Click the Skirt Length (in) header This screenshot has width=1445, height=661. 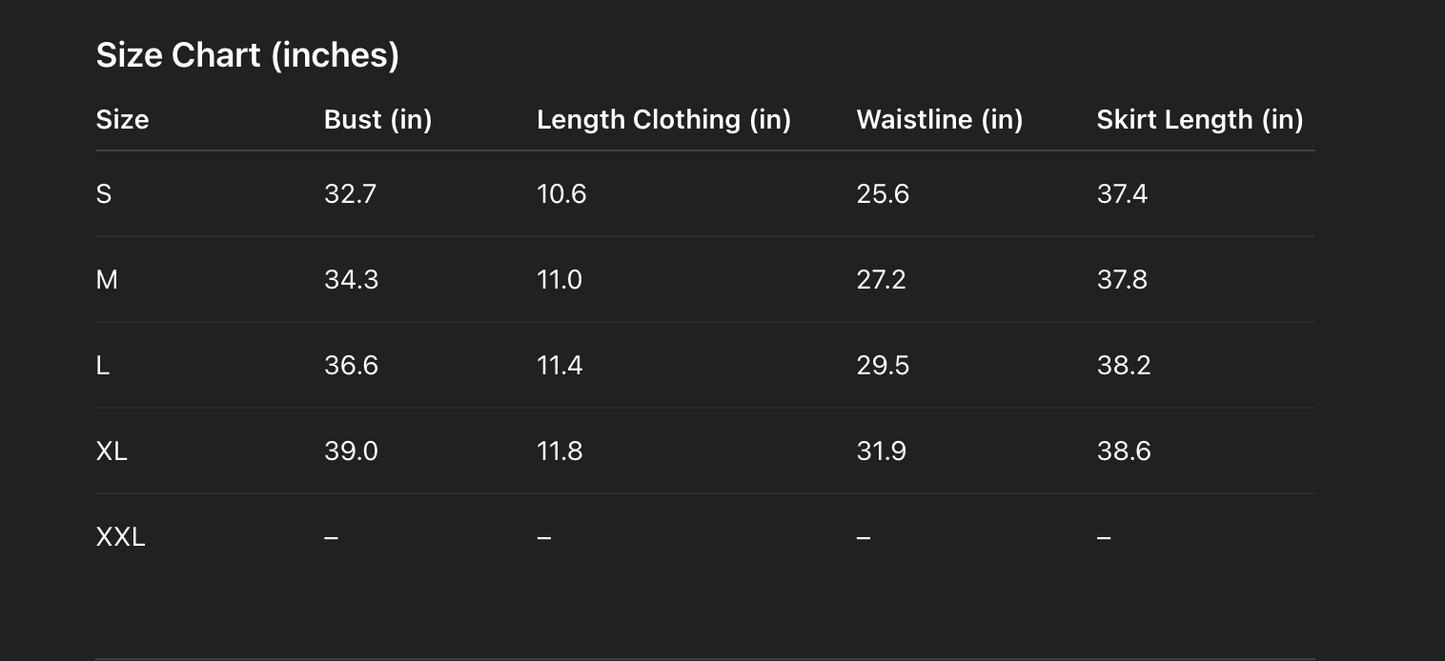(x=1199, y=120)
